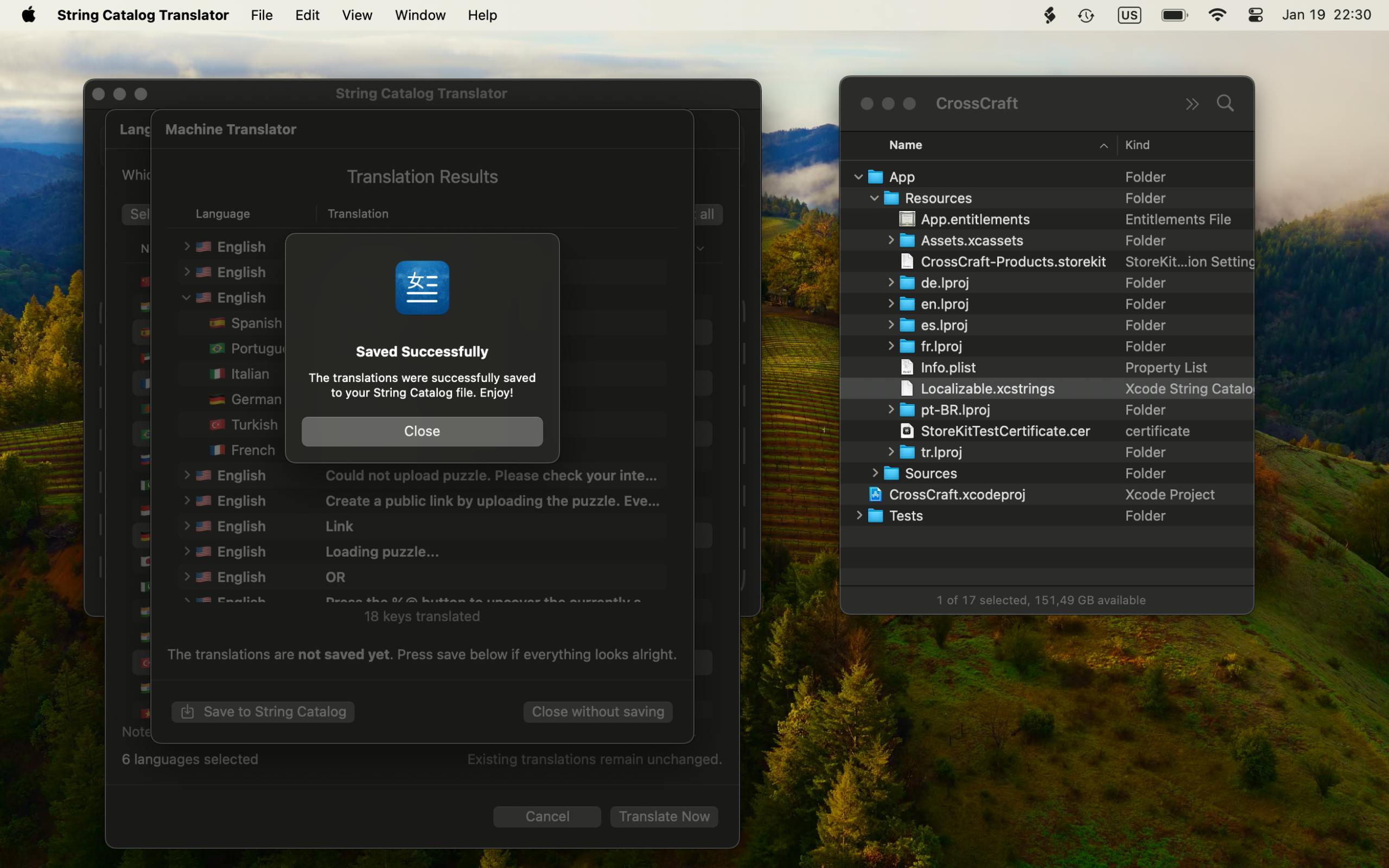Open the US input source menu
Viewport: 1389px width, 868px height.
point(1129,15)
